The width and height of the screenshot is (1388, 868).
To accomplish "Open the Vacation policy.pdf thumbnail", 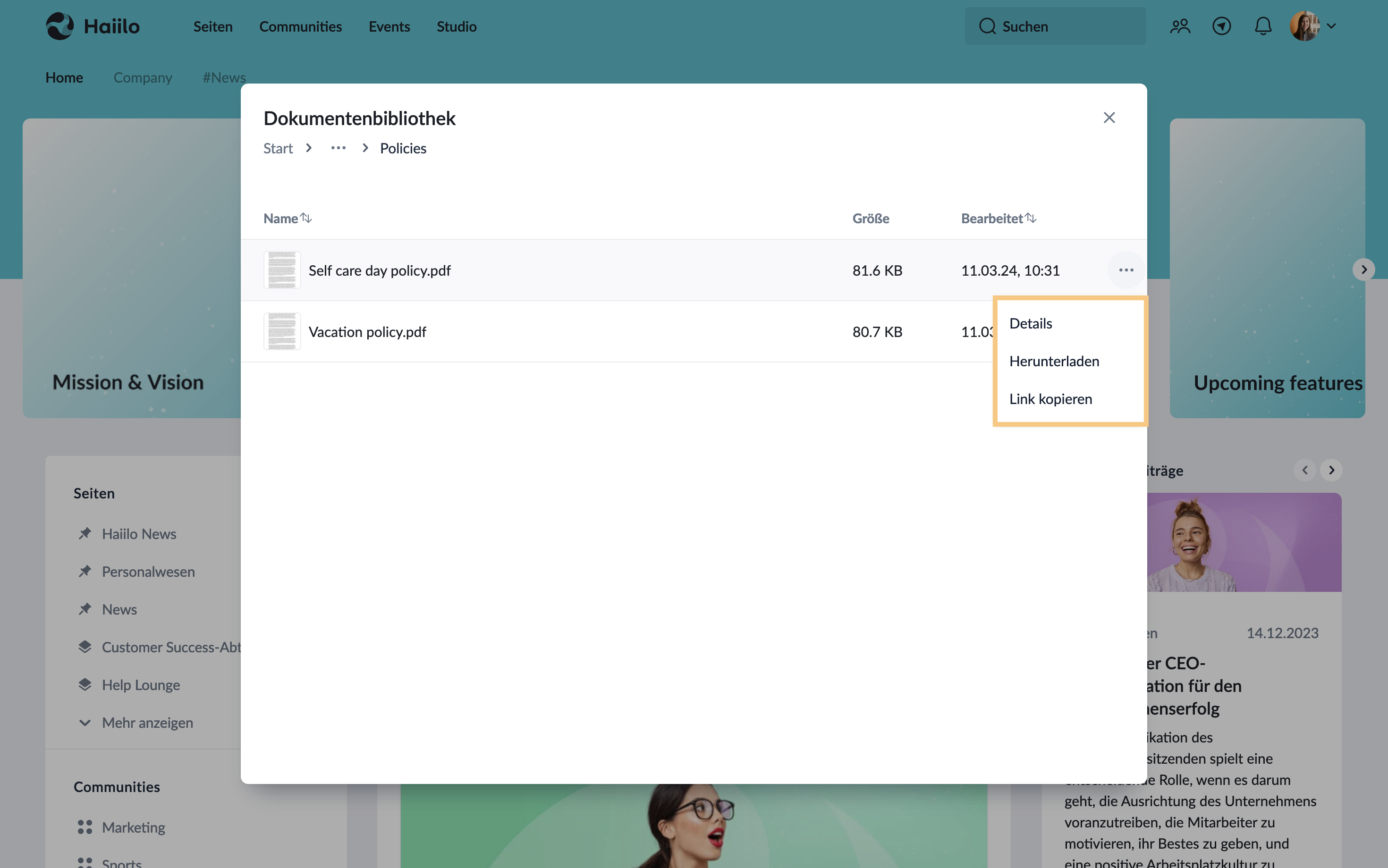I will 282,331.
